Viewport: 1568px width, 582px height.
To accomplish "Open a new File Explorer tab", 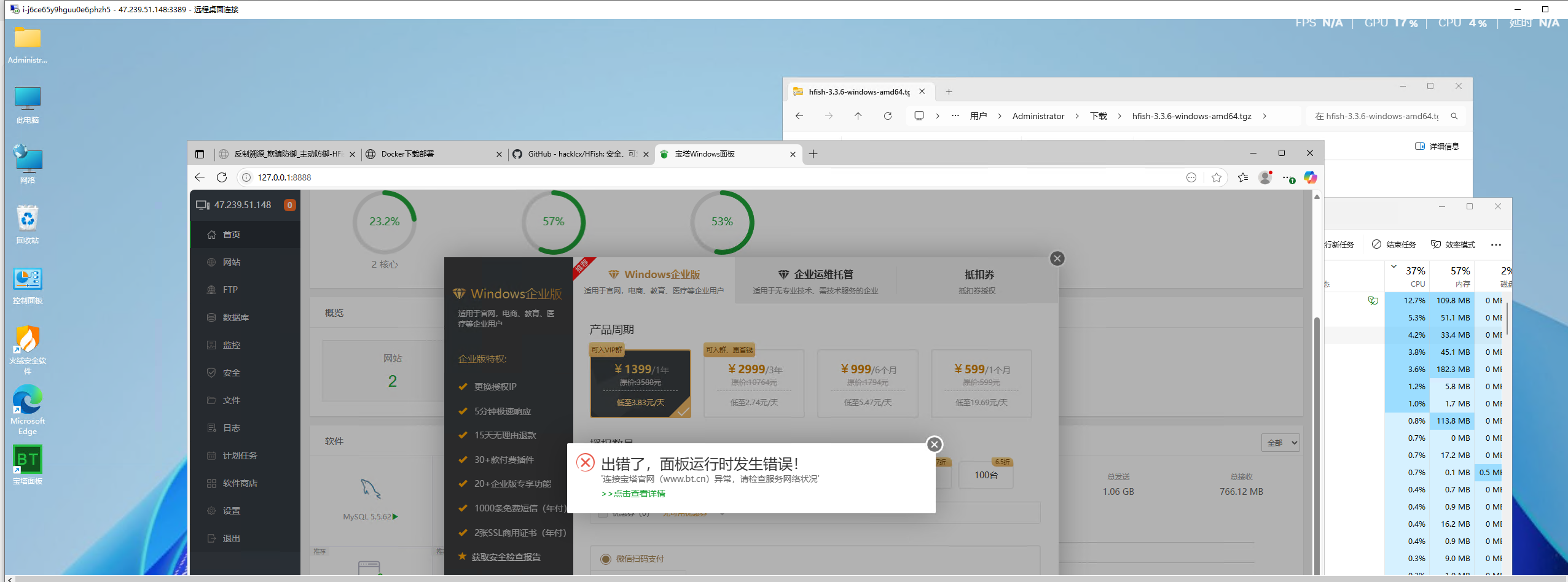I will 949,91.
